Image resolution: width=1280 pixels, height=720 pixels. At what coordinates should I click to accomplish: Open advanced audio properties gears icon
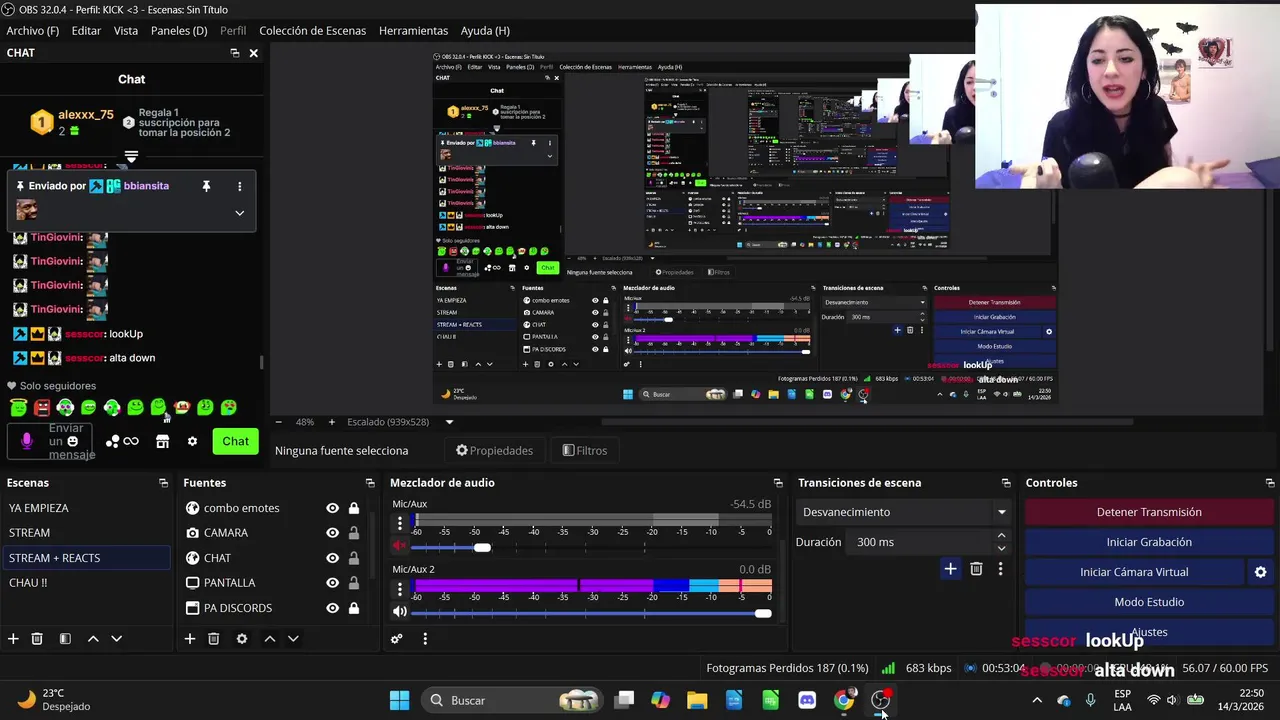[x=397, y=638]
